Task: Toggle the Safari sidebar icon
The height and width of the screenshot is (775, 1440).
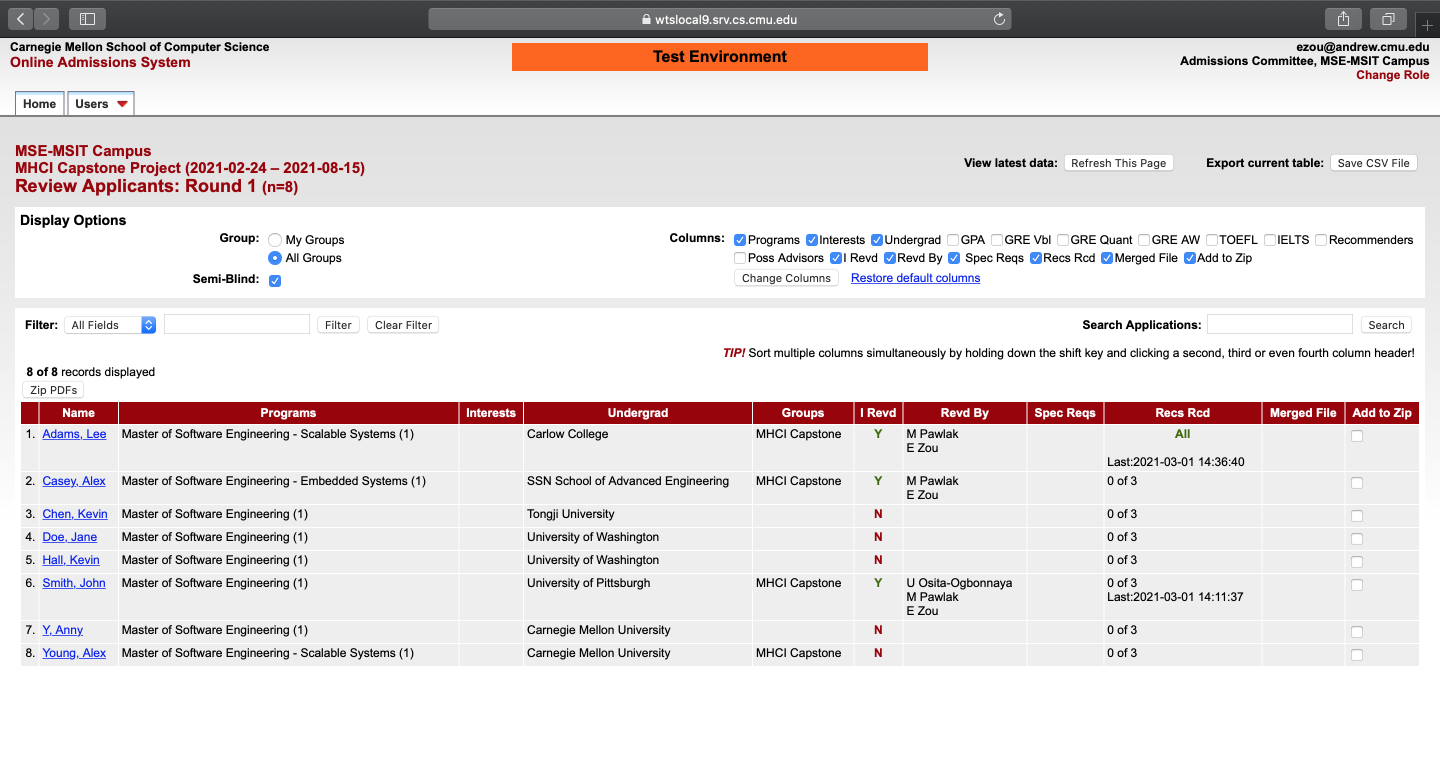Action: [x=87, y=19]
